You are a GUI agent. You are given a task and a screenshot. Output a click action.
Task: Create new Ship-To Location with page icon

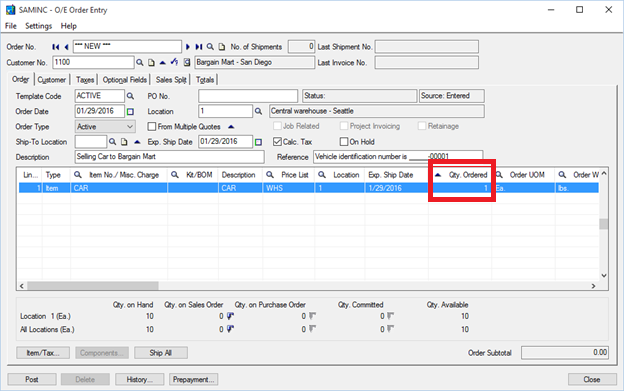coord(124,142)
